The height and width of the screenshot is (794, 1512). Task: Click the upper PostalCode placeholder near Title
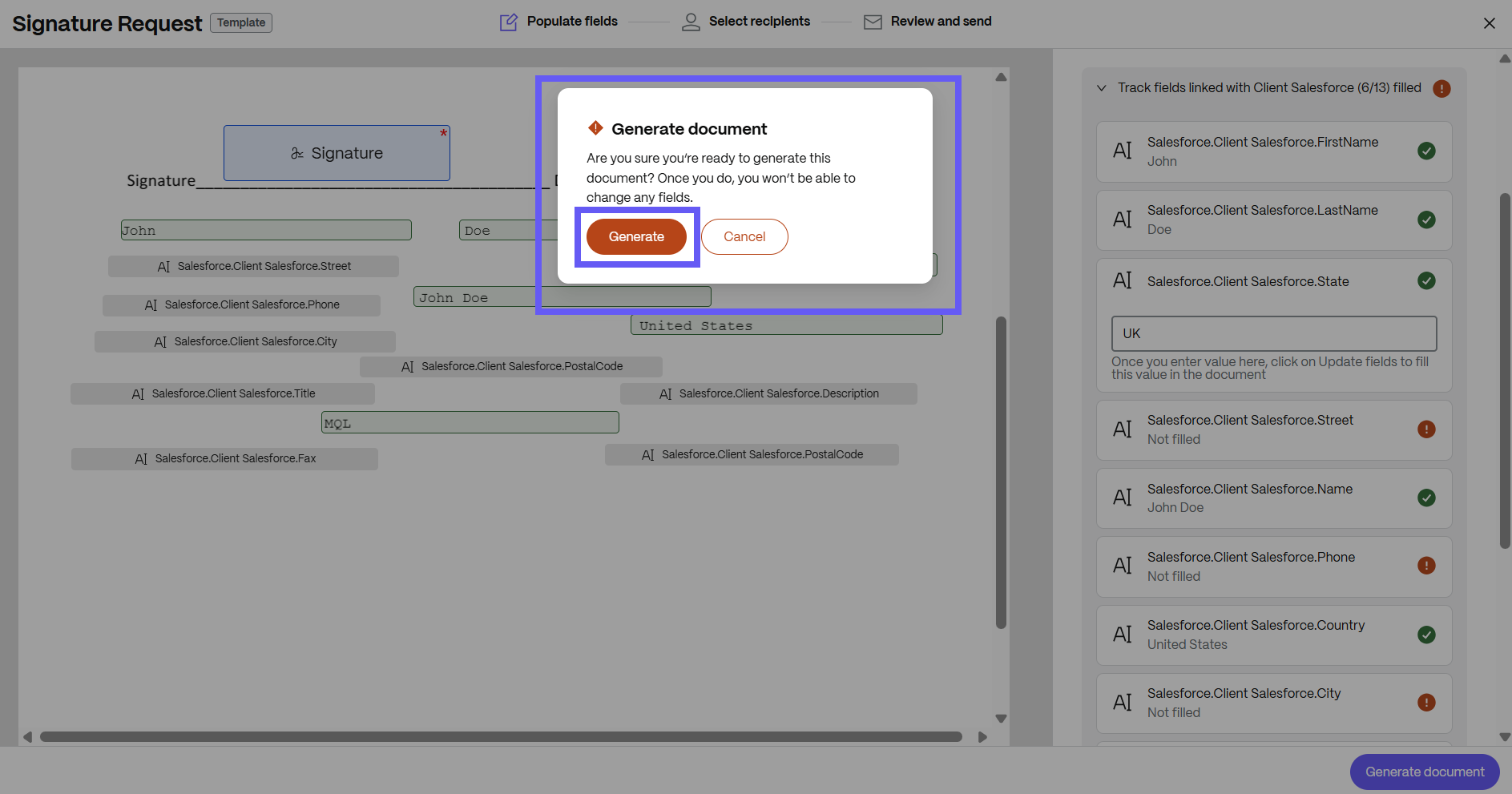click(511, 366)
